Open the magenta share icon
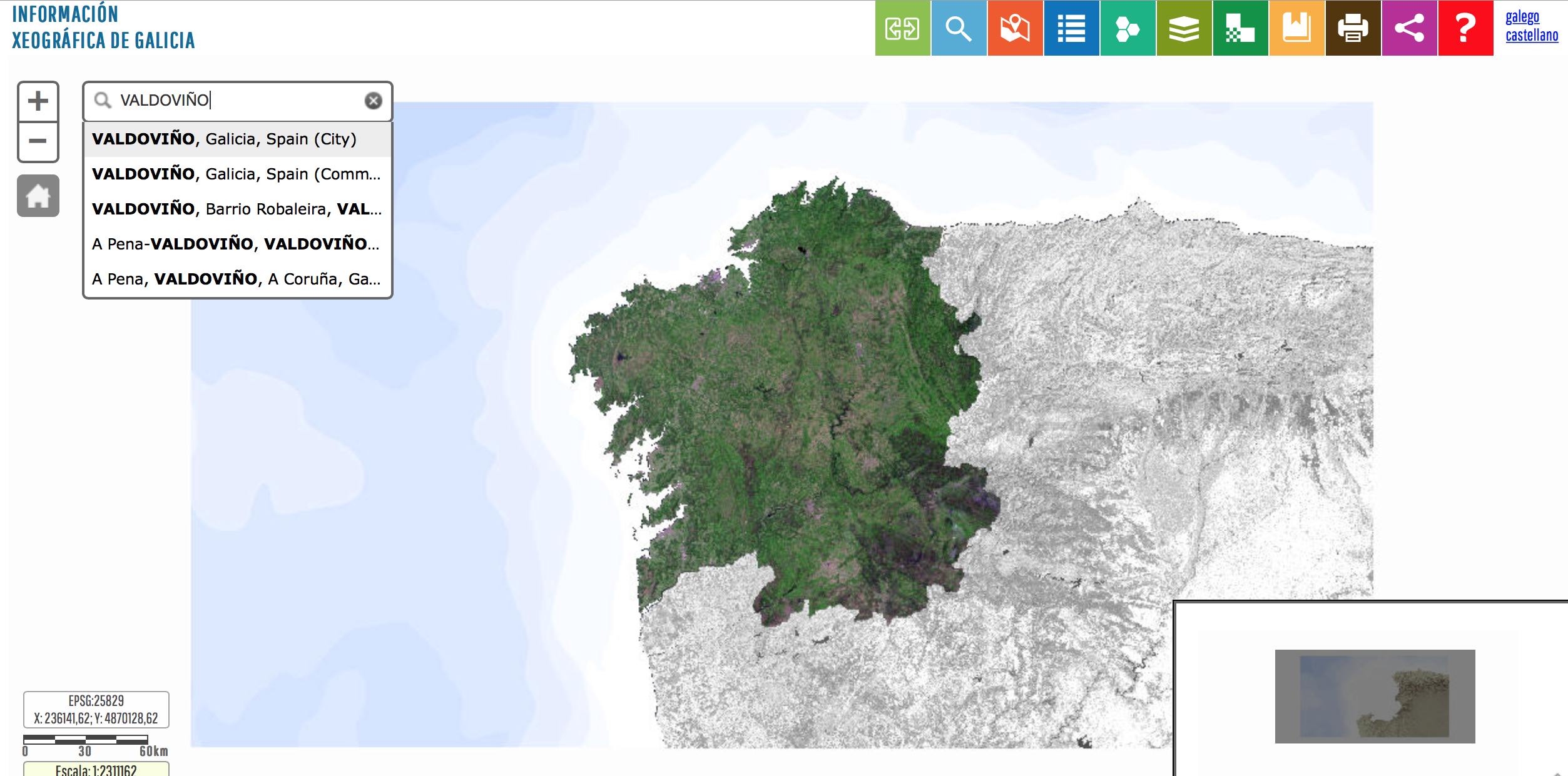This screenshot has width=1568, height=776. point(1409,28)
